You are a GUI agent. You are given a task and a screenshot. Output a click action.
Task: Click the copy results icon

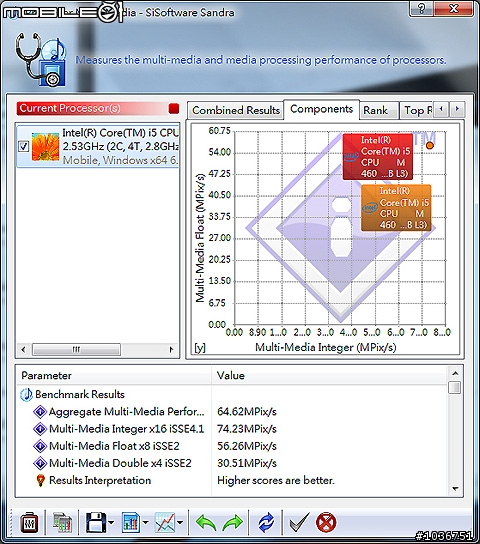(62, 522)
